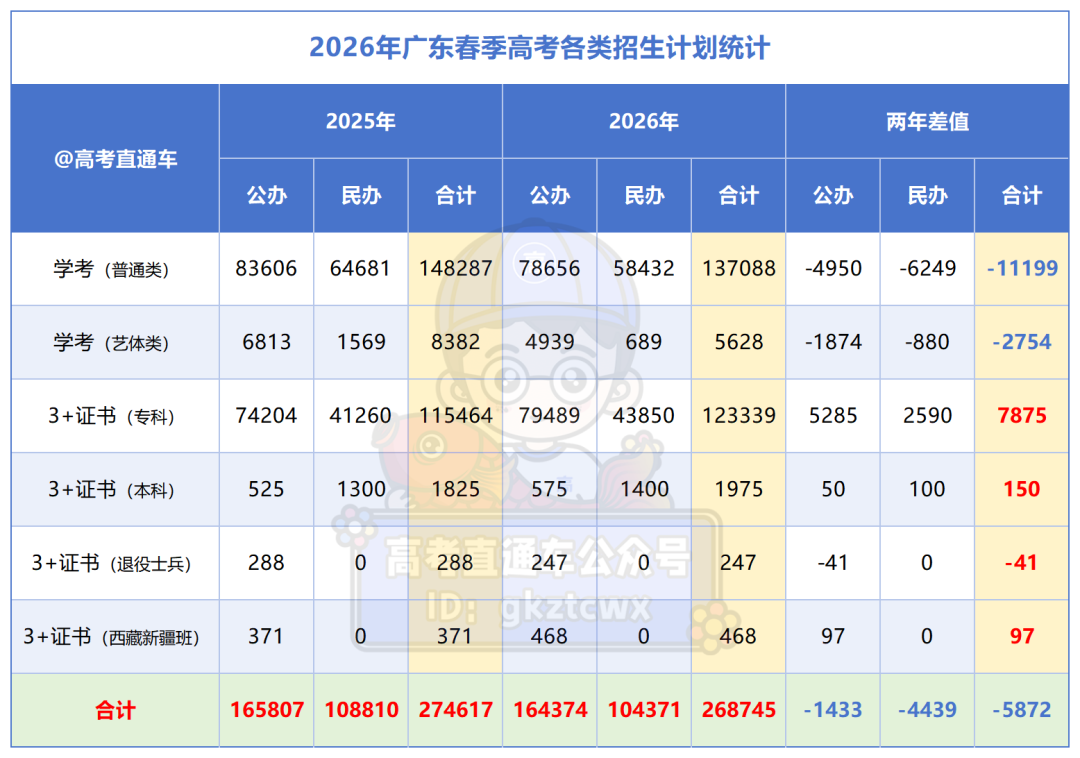Select the 两年差值 column group header
This screenshot has width=1080, height=758.
(927, 121)
